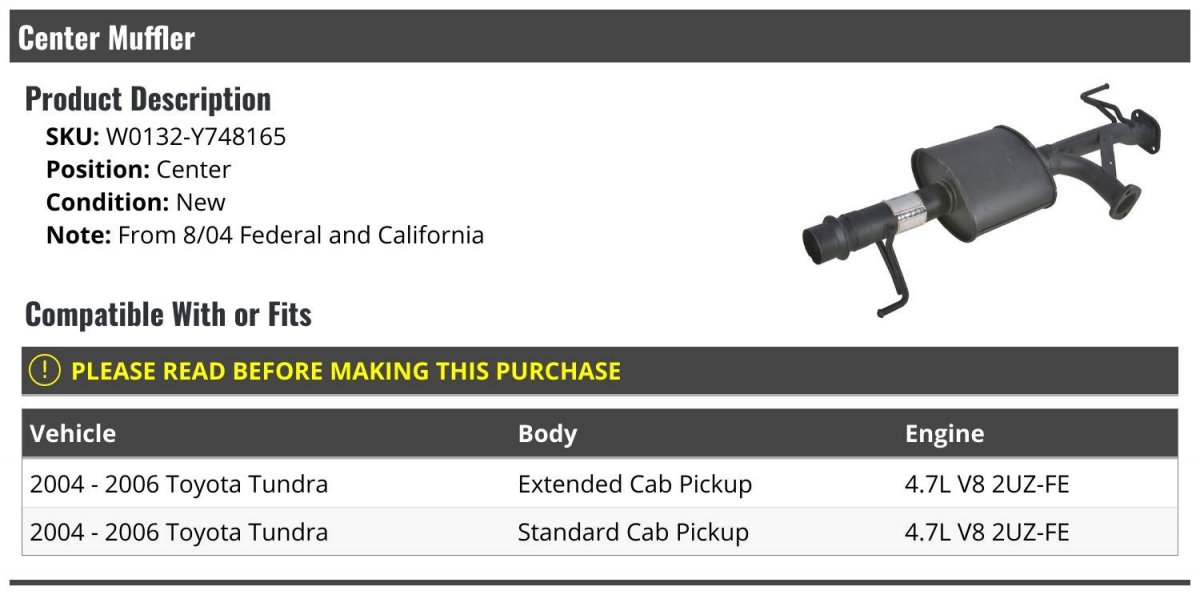Screen dimensions: 1200x595
Task: Click the Body column header
Action: coord(547,434)
